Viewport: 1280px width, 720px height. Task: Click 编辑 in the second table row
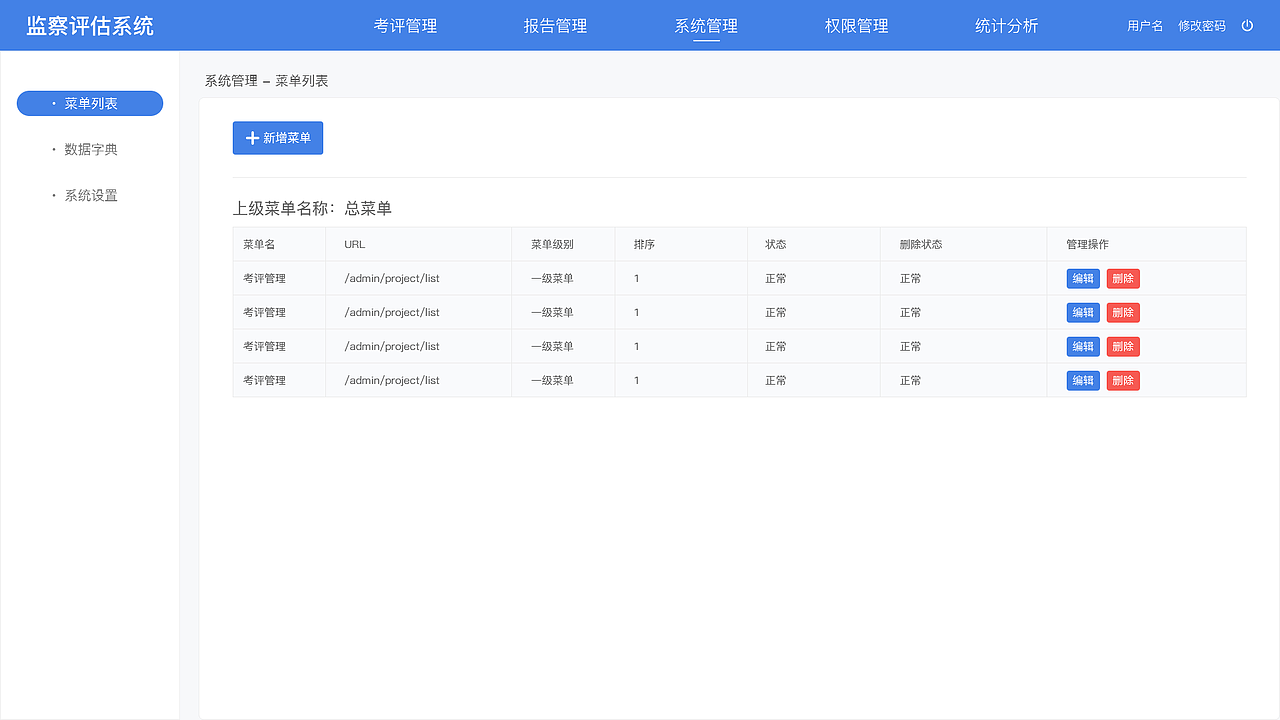point(1082,312)
